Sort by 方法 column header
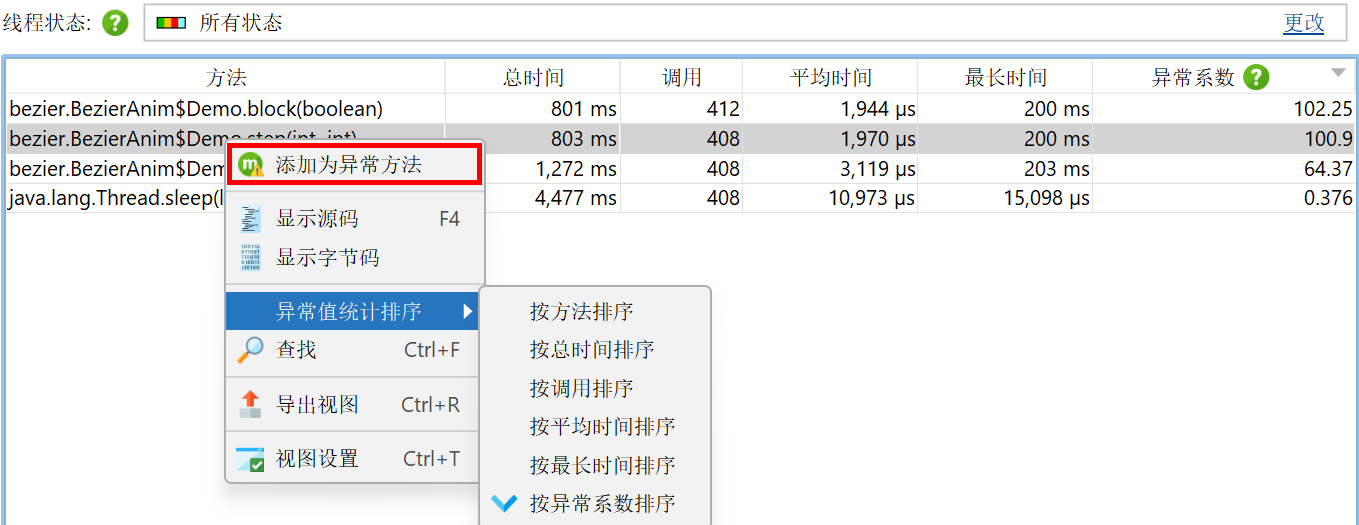 point(226,77)
